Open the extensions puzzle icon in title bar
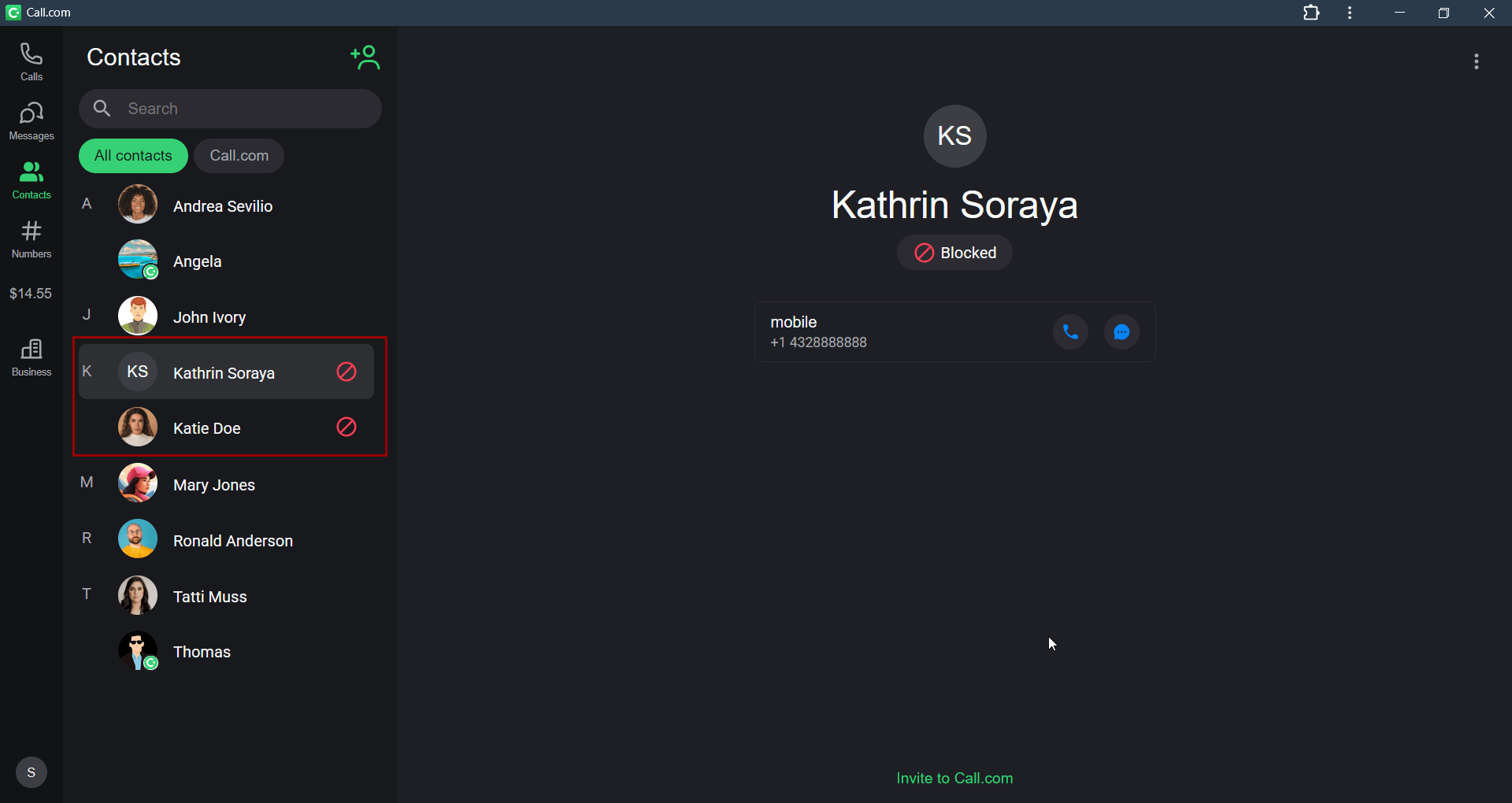Image resolution: width=1512 pixels, height=803 pixels. pyautogui.click(x=1311, y=13)
